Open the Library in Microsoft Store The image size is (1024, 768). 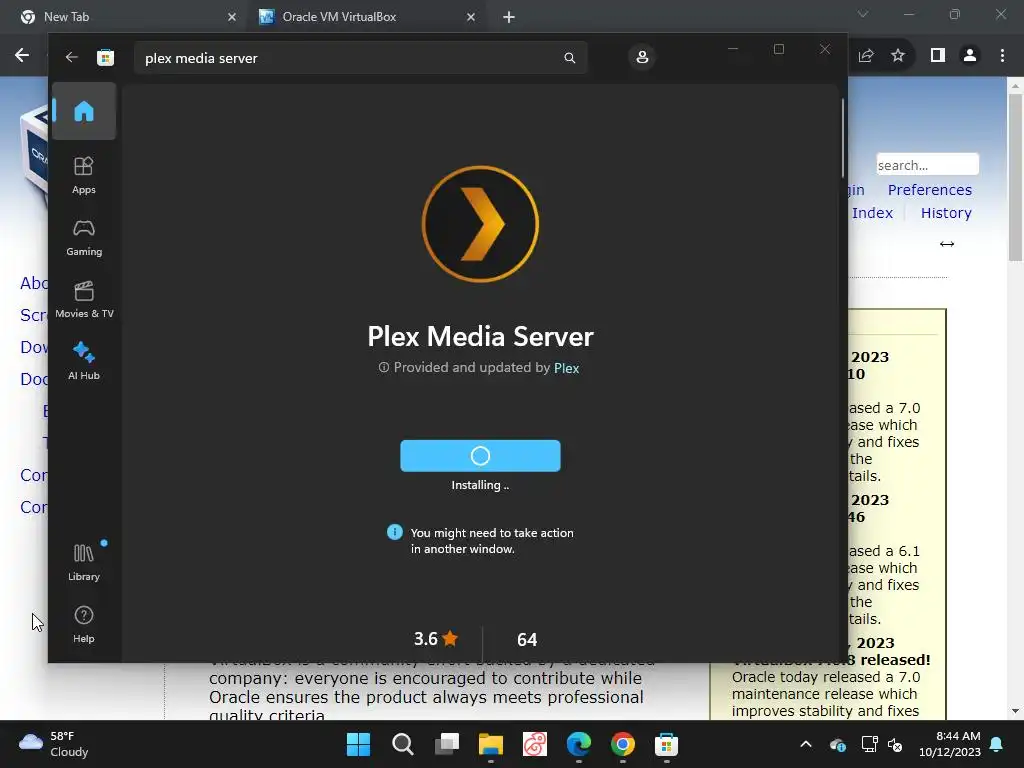(x=84, y=562)
